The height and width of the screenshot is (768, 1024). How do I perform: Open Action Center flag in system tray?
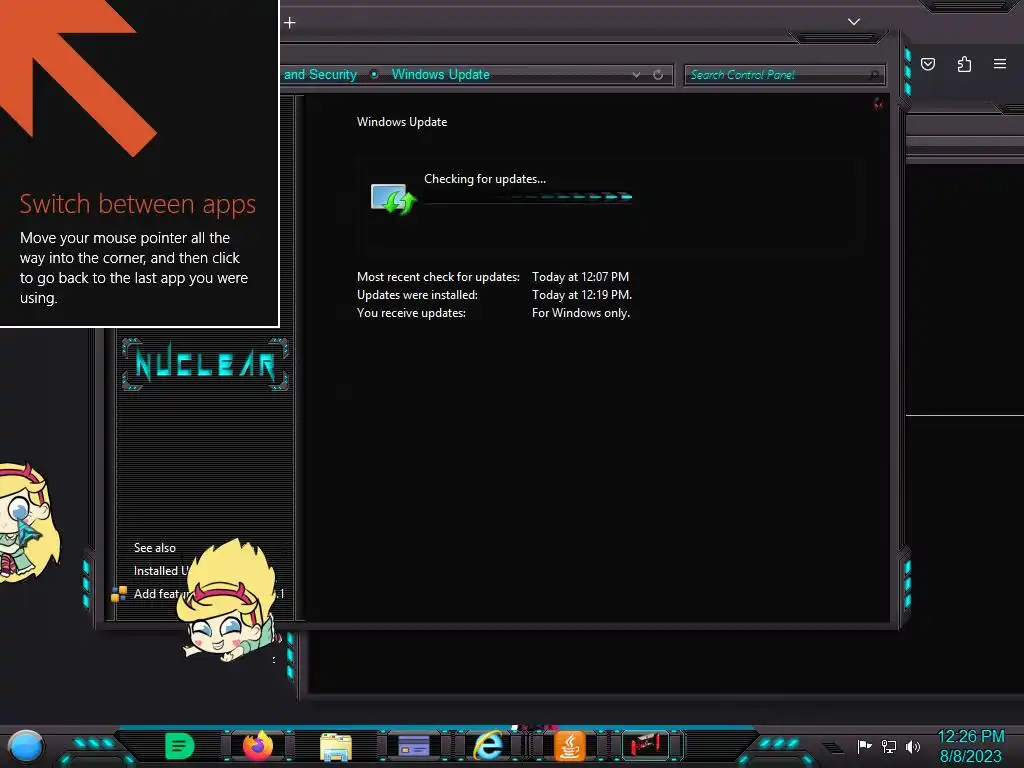[865, 746]
